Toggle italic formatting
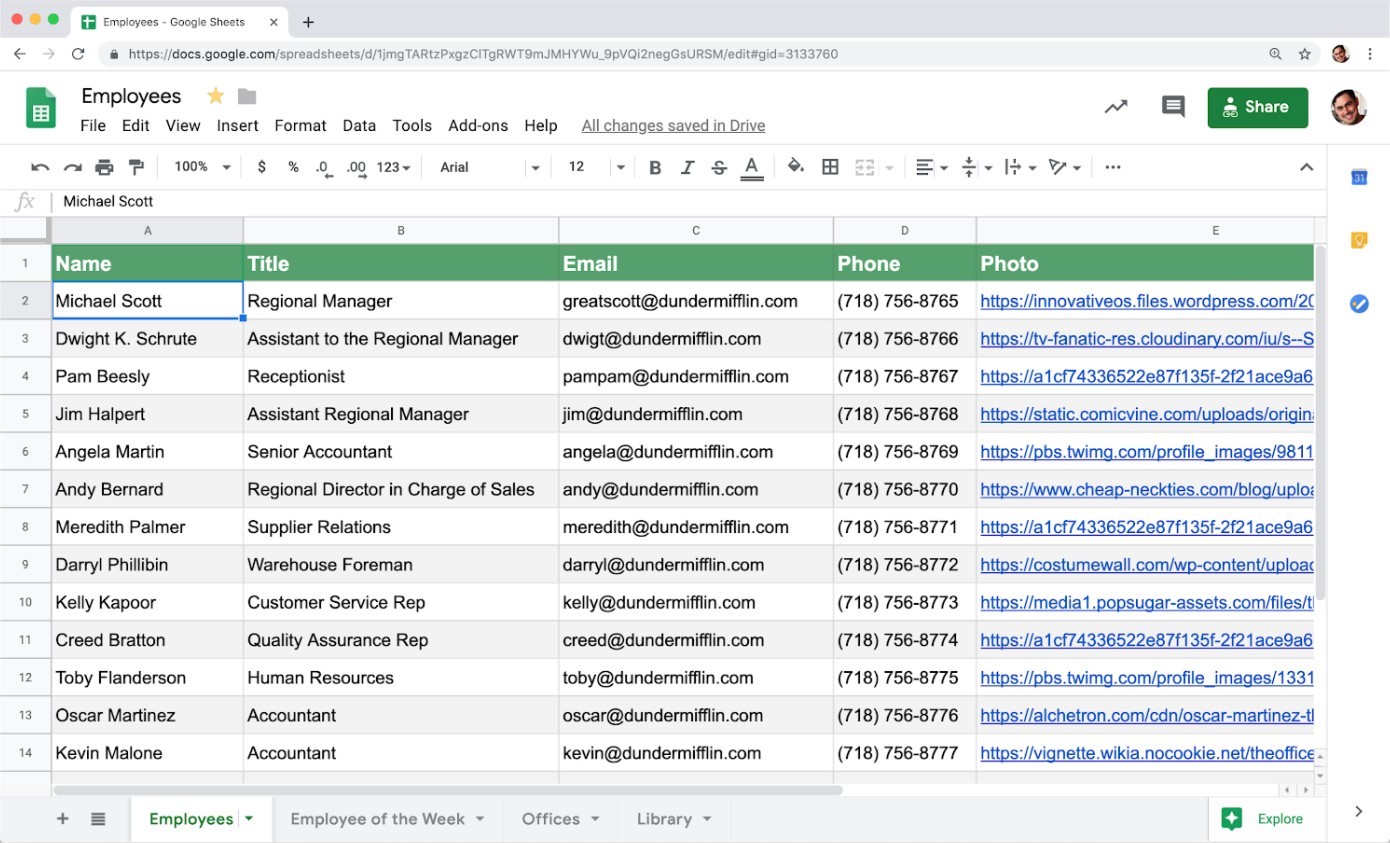 (x=687, y=167)
